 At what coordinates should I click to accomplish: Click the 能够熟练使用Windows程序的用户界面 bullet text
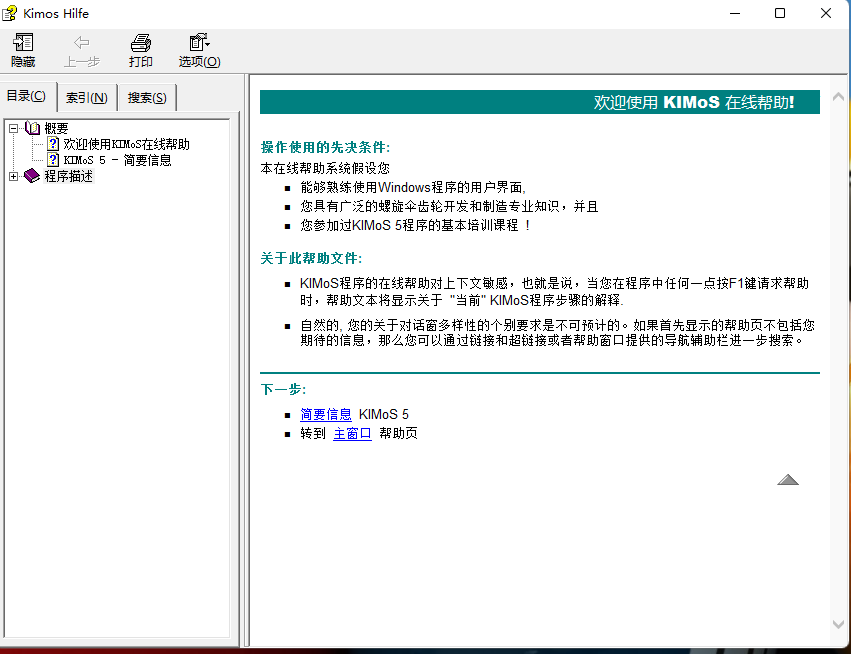tap(413, 187)
